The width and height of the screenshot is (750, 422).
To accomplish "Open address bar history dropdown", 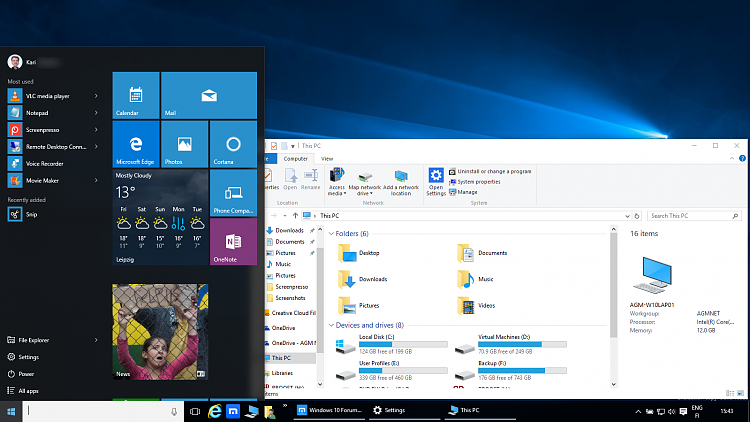I will 627,216.
